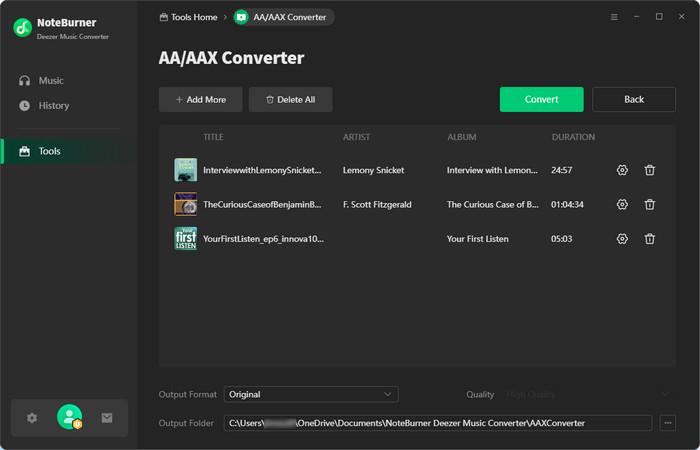
Task: Navigate to Tools Home breadcrumb
Action: [x=188, y=17]
